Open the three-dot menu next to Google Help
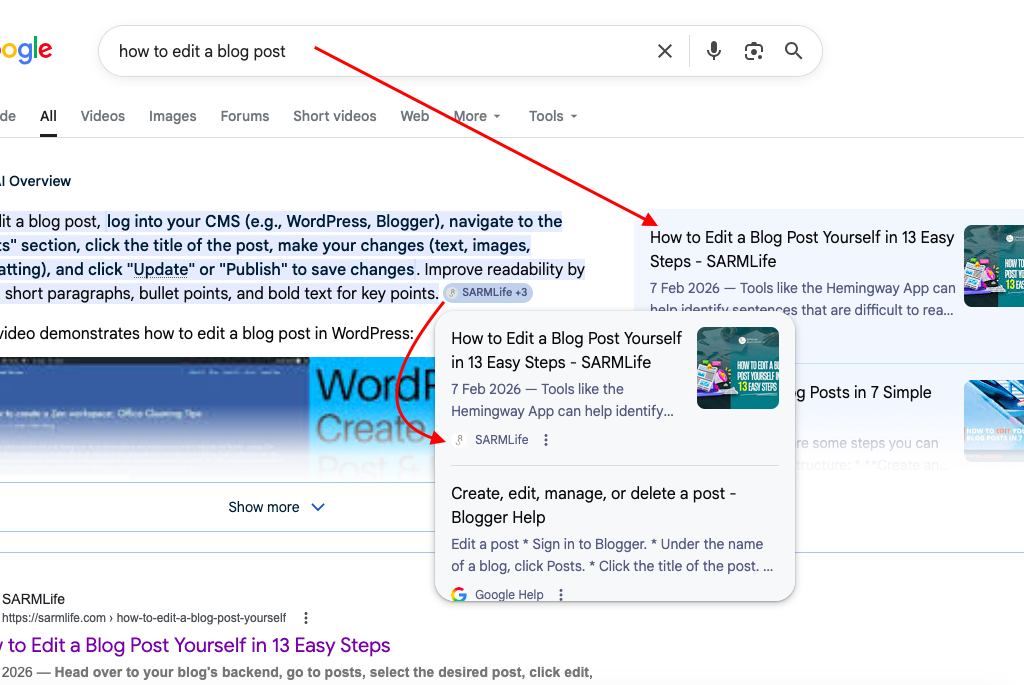 pyautogui.click(x=561, y=594)
